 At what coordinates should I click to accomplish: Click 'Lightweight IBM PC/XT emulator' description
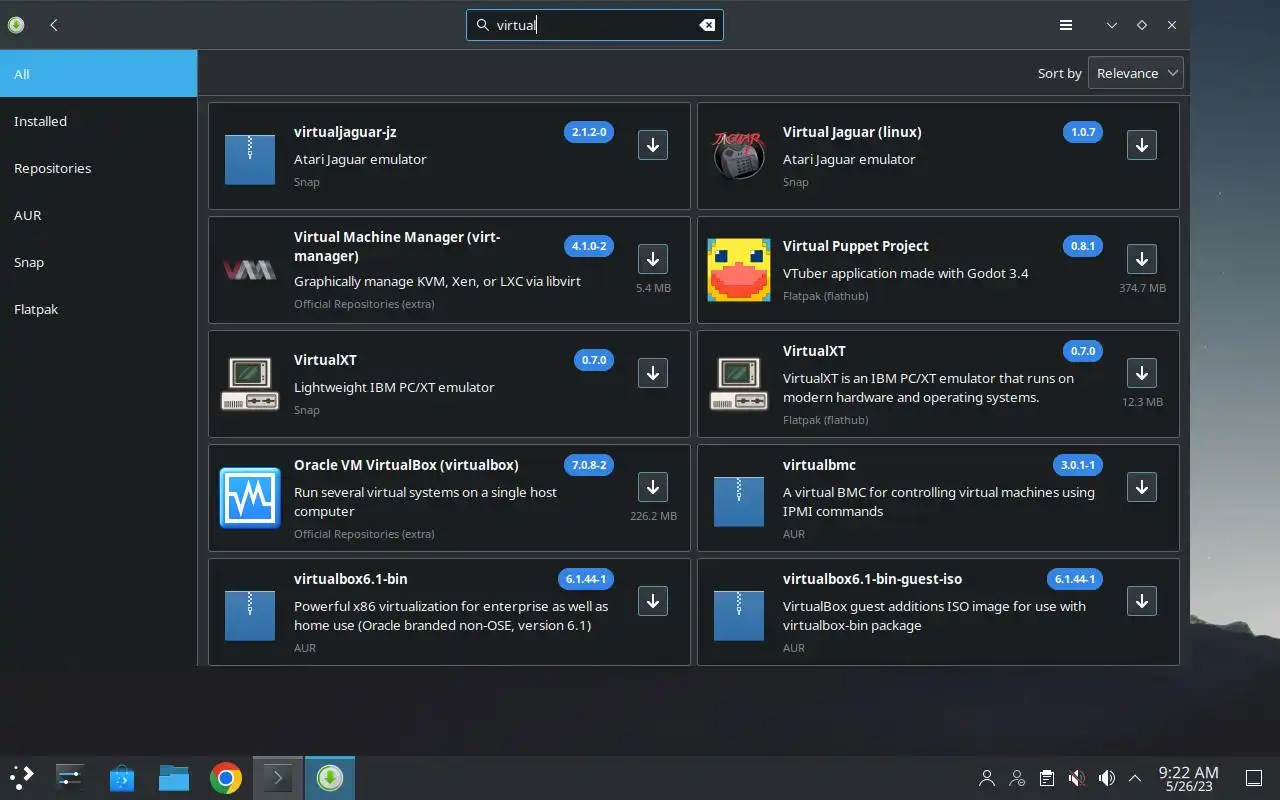[394, 387]
